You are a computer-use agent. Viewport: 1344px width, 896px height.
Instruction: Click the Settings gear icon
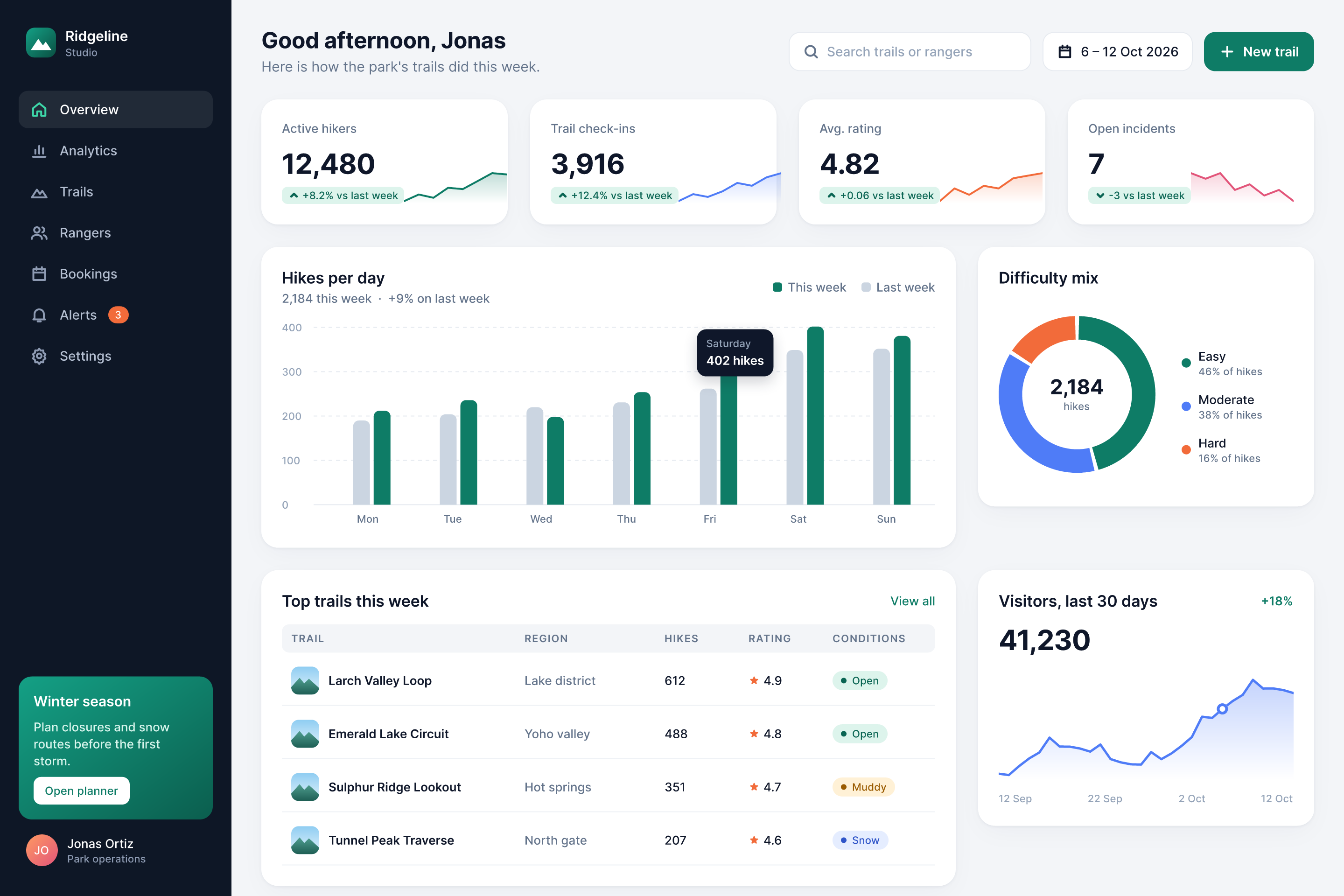[39, 356]
